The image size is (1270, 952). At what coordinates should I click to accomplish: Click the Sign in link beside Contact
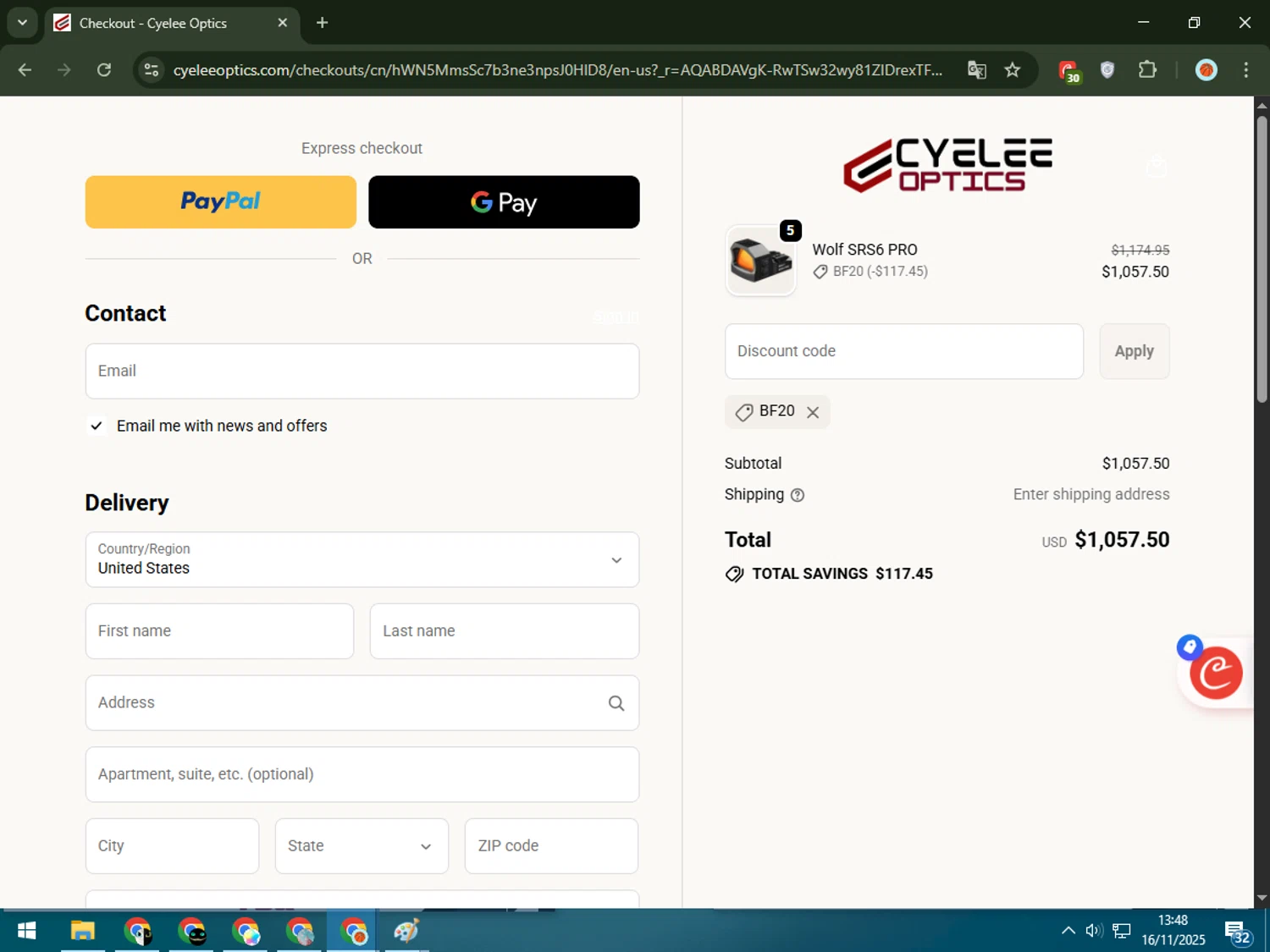coord(616,316)
